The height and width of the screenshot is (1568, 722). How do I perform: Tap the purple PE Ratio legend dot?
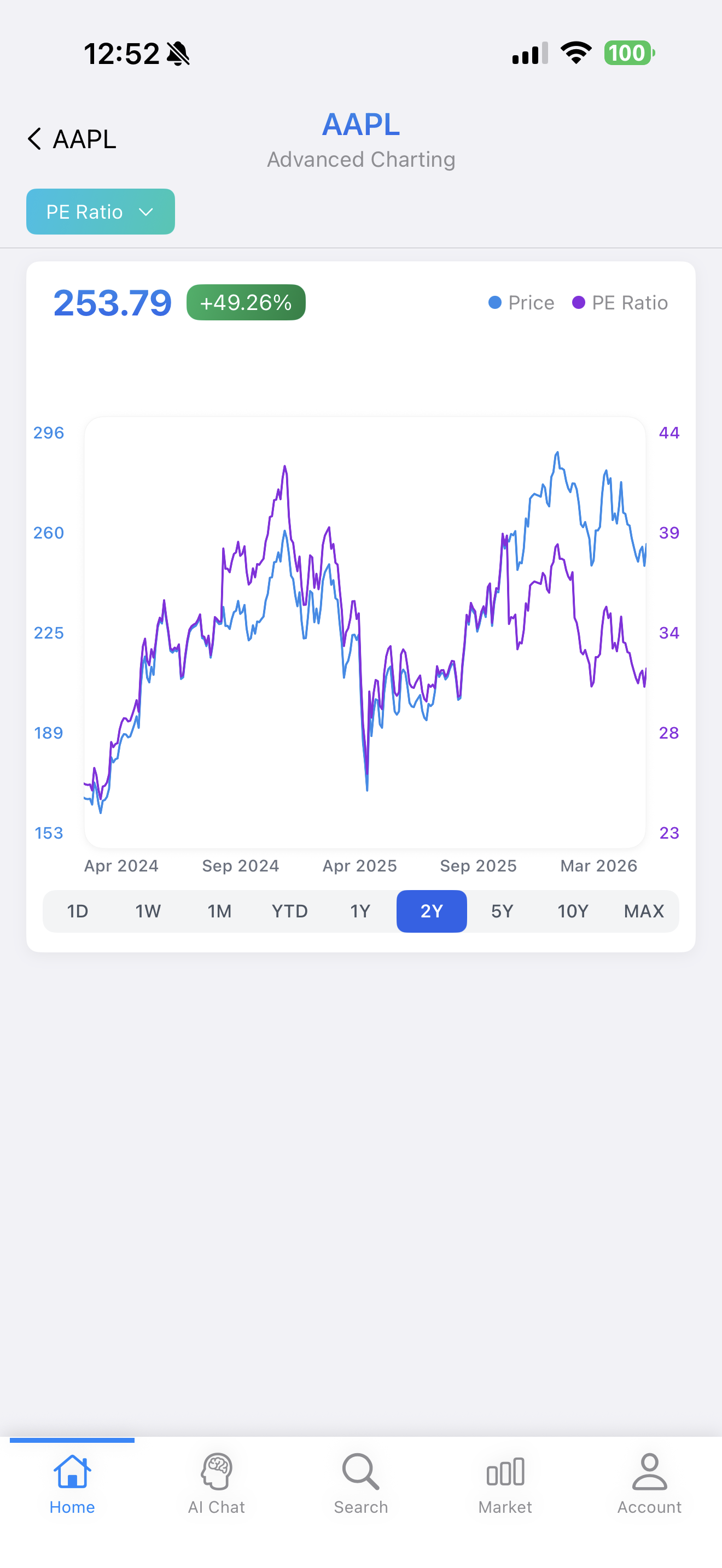coord(578,302)
